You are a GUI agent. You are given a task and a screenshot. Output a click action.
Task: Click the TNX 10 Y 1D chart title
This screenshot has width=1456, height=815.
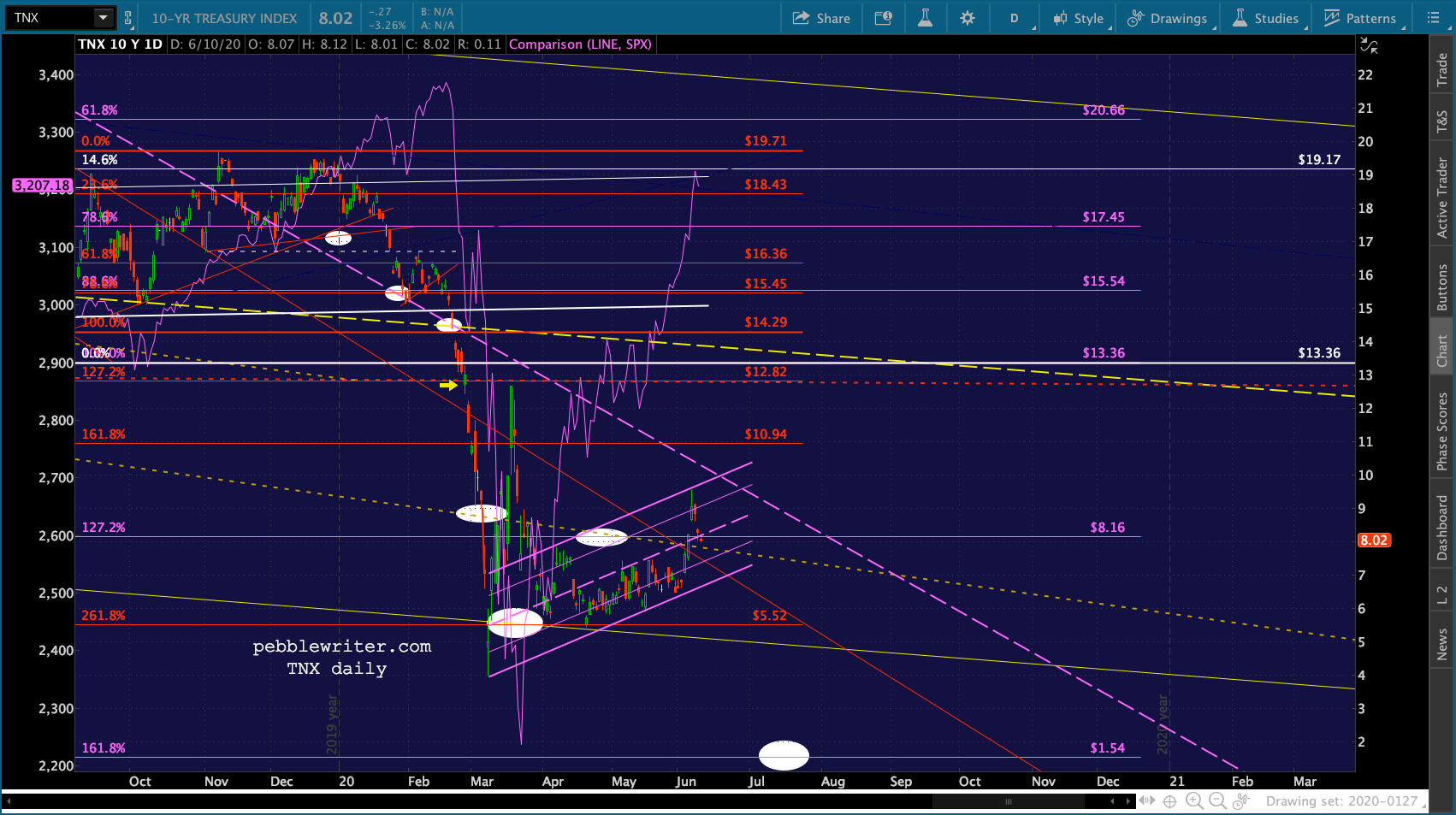[120, 44]
